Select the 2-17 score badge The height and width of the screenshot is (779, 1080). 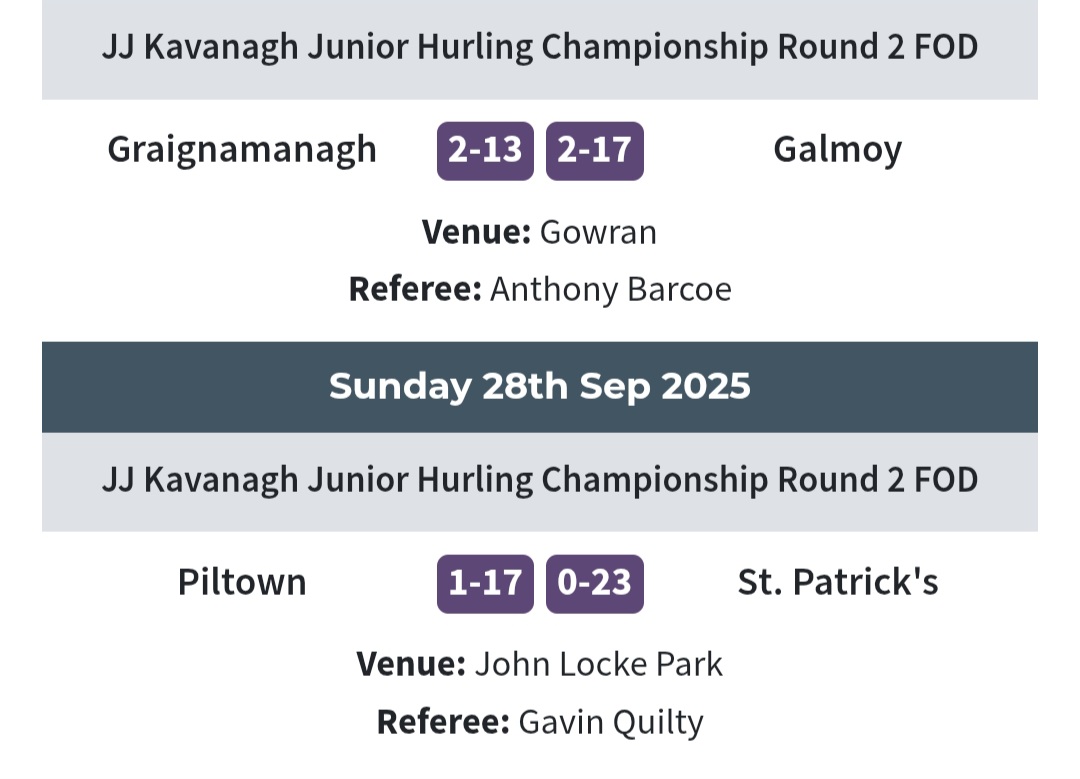coord(594,151)
